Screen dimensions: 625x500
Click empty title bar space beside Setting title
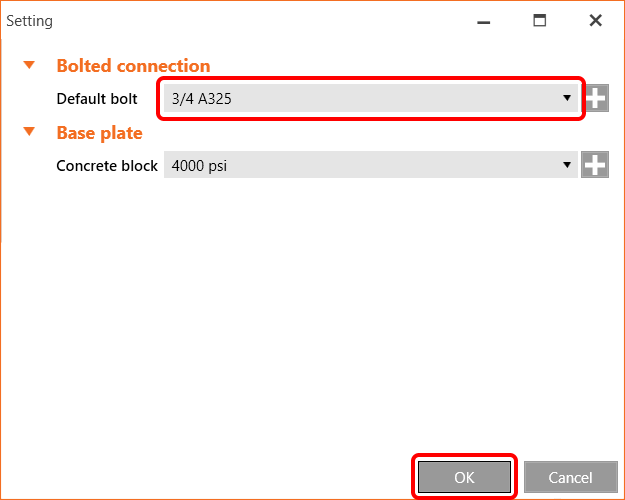click(250, 20)
